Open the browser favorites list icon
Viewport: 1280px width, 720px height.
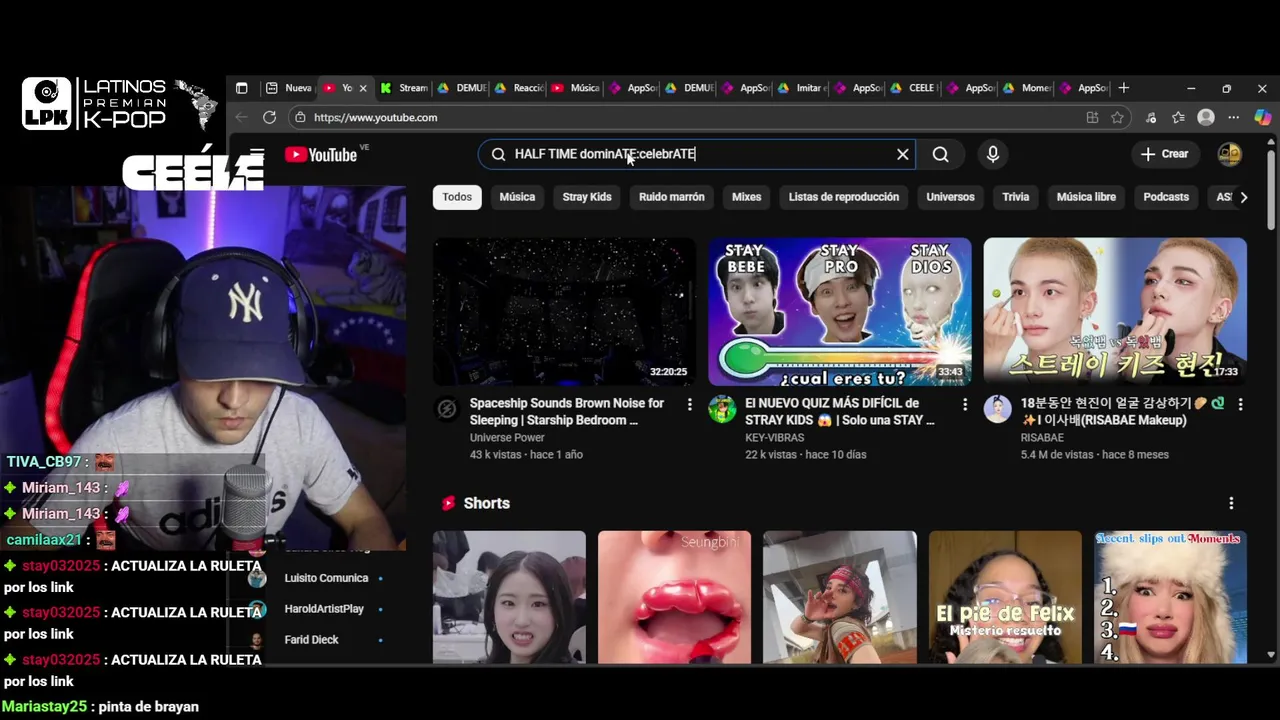pyautogui.click(x=1178, y=117)
